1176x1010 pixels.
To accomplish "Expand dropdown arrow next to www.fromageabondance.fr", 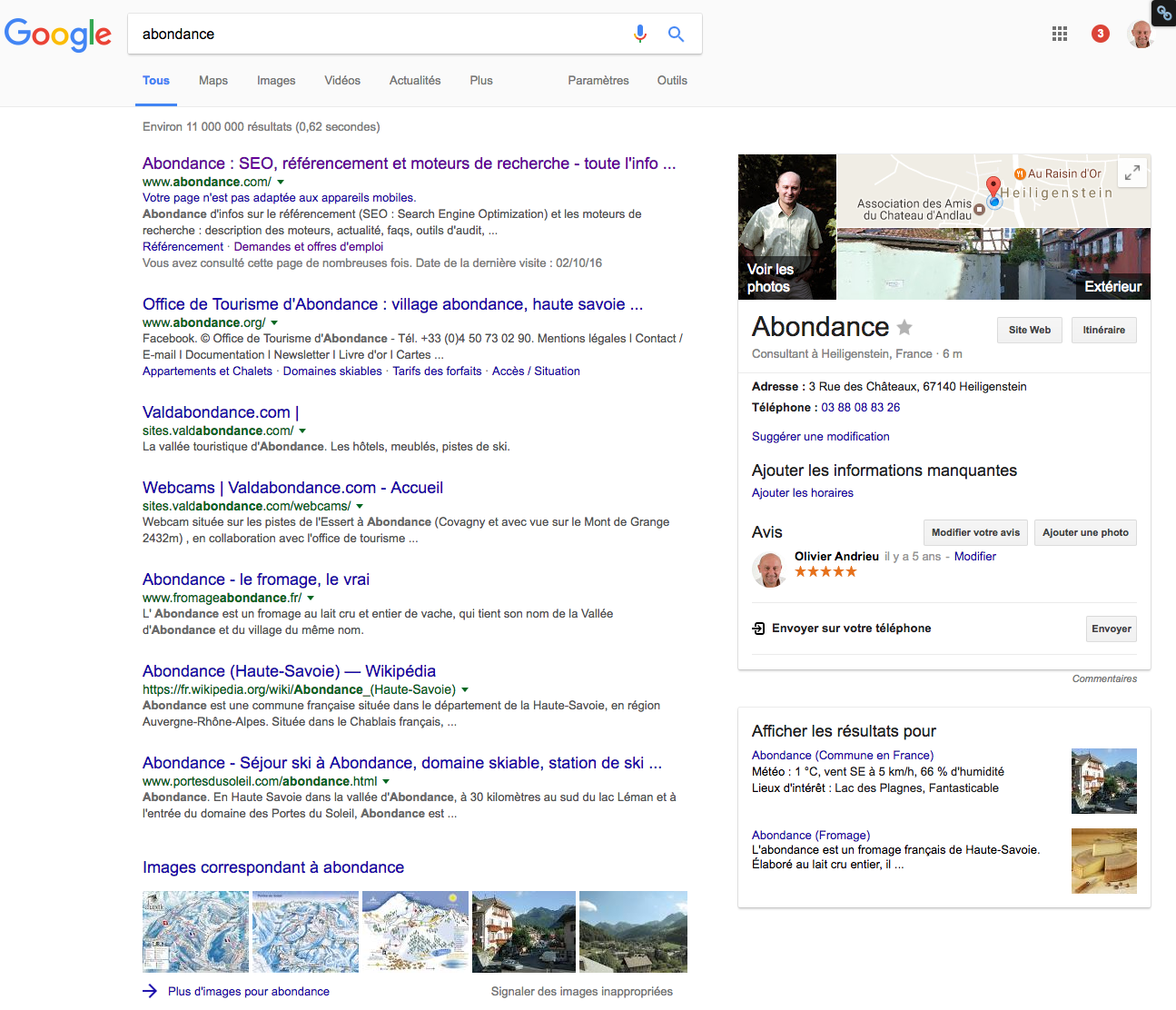I will point(311,599).
